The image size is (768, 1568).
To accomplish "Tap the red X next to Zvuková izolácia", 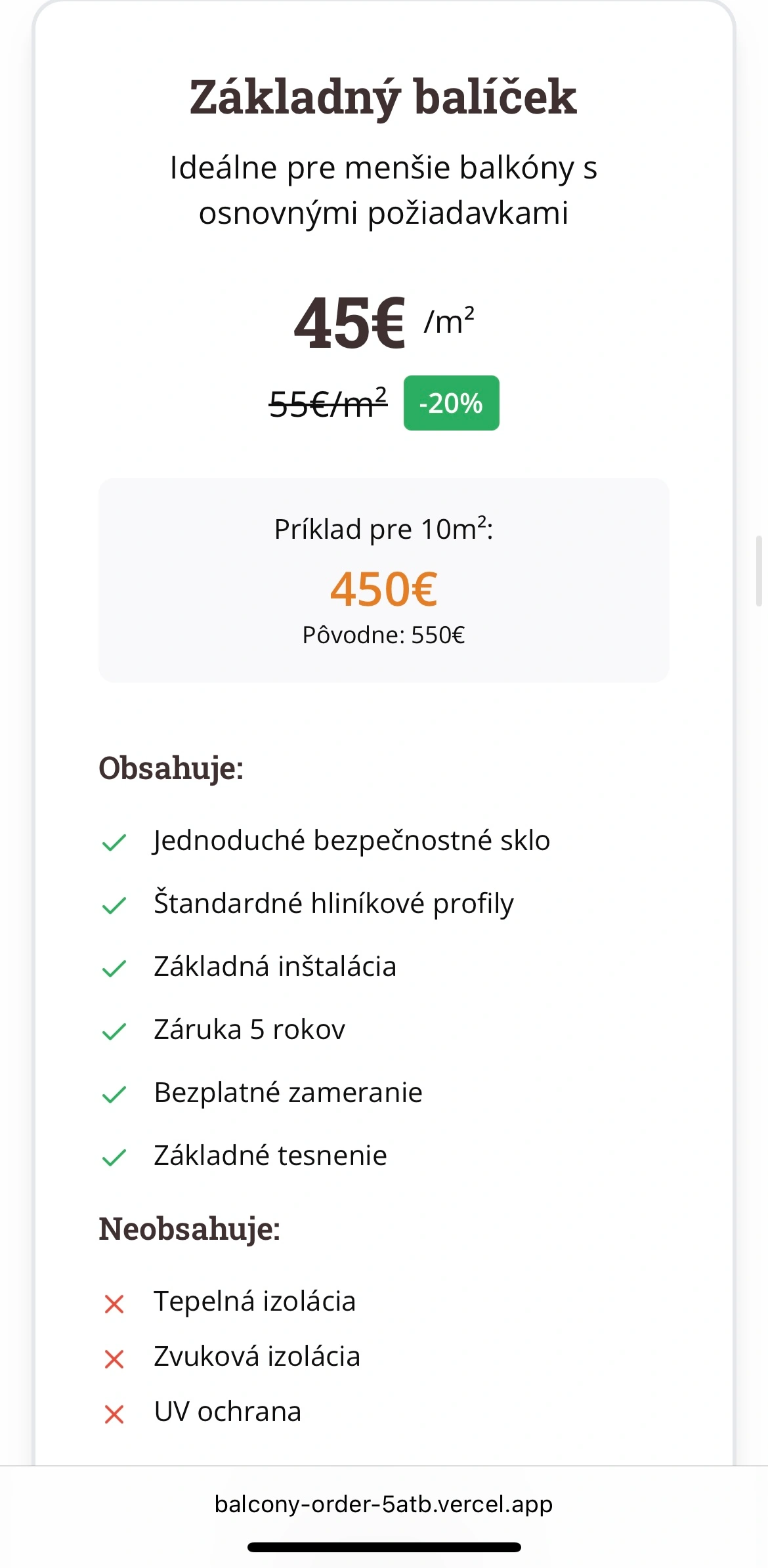I will [x=114, y=1359].
